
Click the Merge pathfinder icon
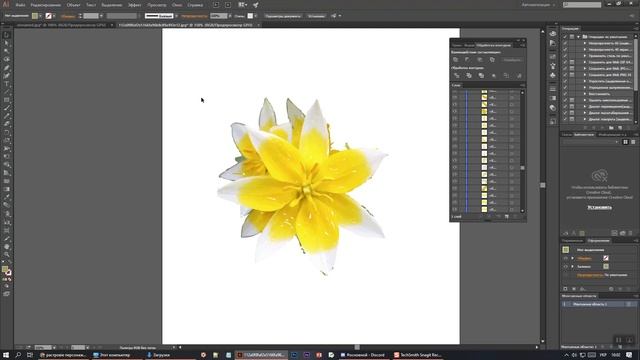pos(481,76)
